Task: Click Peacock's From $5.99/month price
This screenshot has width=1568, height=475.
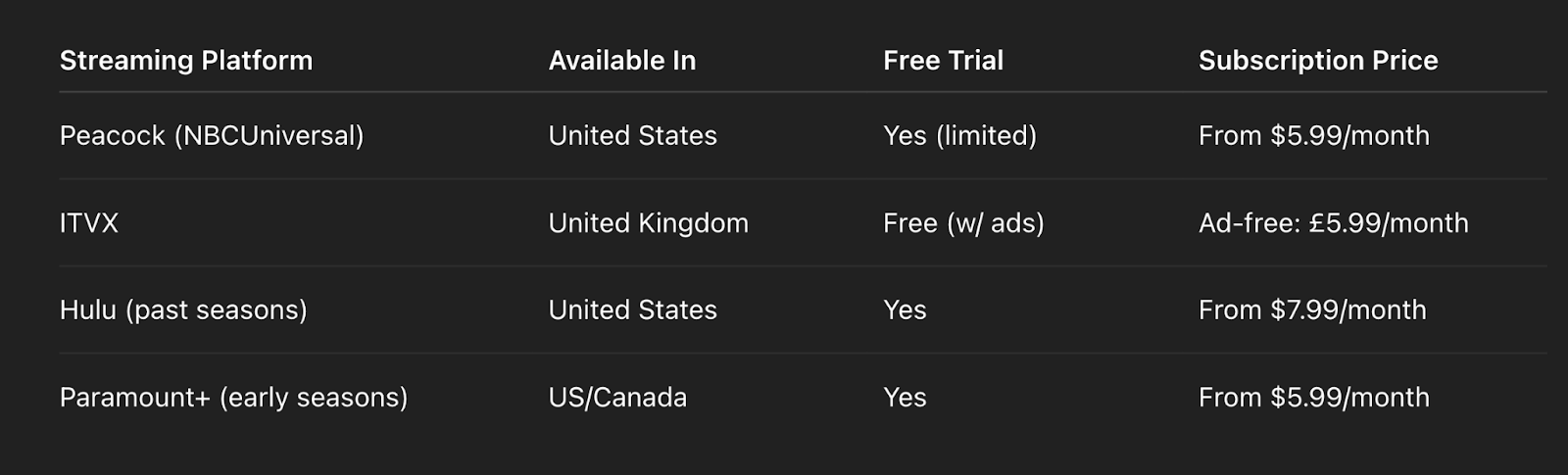Action: (1313, 136)
